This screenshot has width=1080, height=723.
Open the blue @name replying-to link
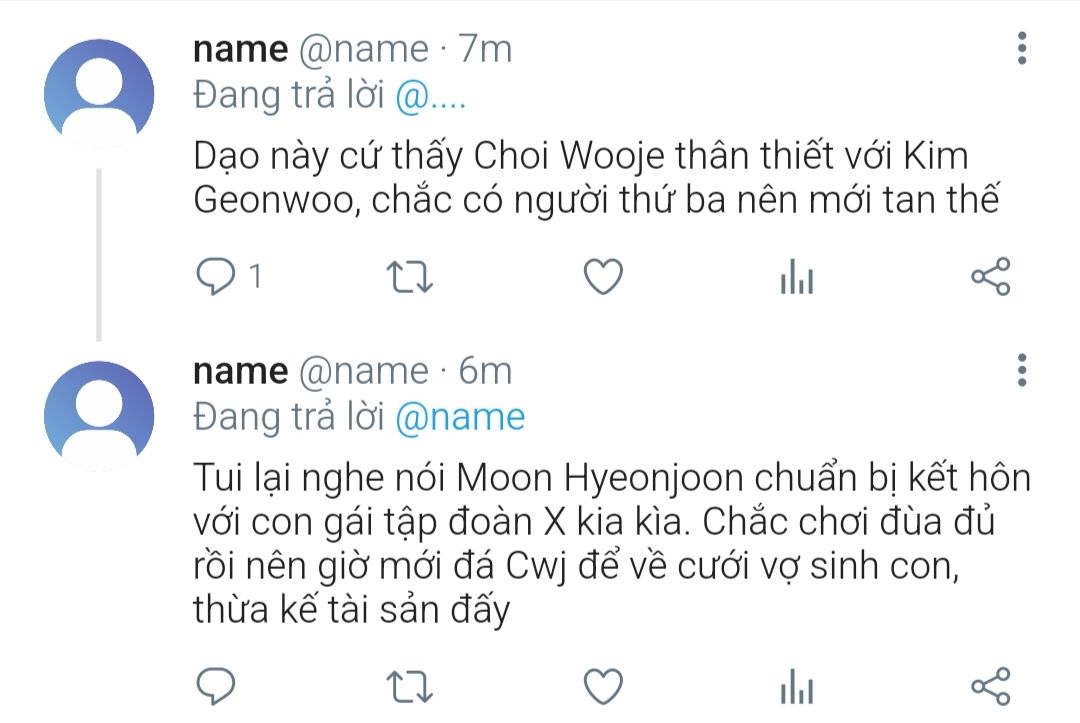460,417
